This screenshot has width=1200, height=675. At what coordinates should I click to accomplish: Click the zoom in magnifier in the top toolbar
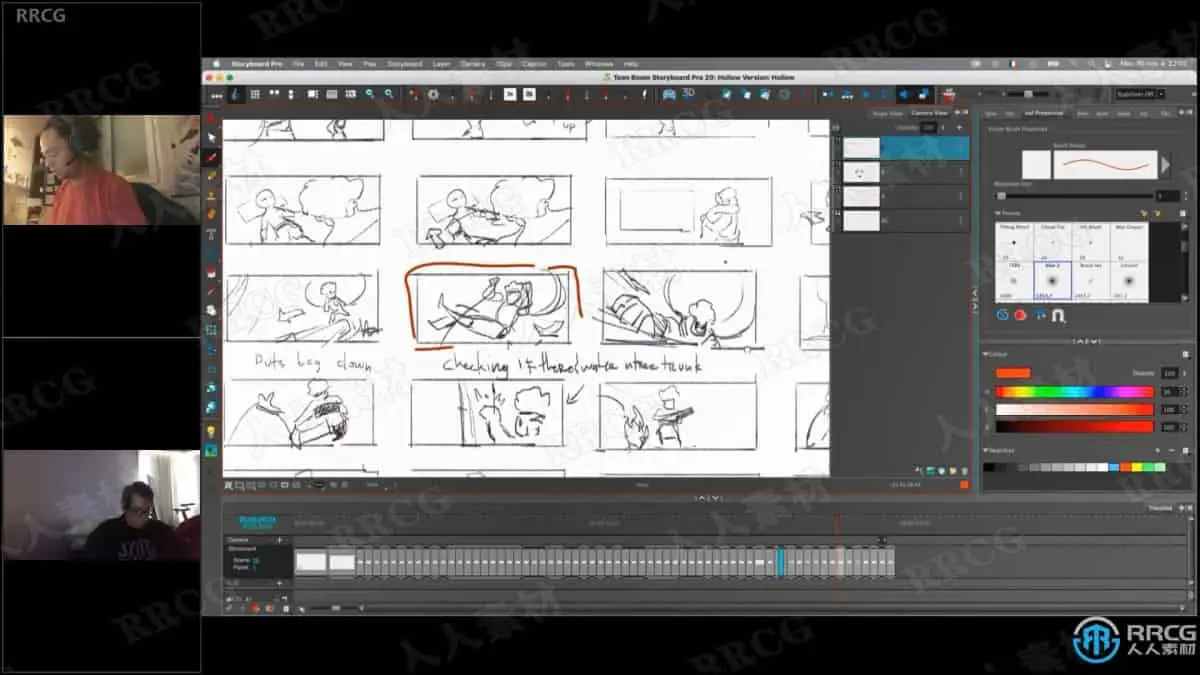tap(370, 94)
